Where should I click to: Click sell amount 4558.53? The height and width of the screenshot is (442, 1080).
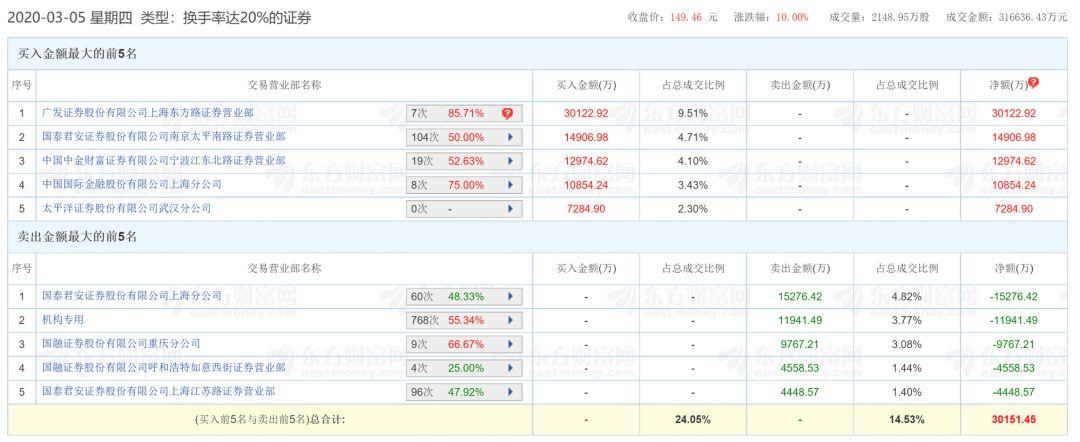click(800, 368)
